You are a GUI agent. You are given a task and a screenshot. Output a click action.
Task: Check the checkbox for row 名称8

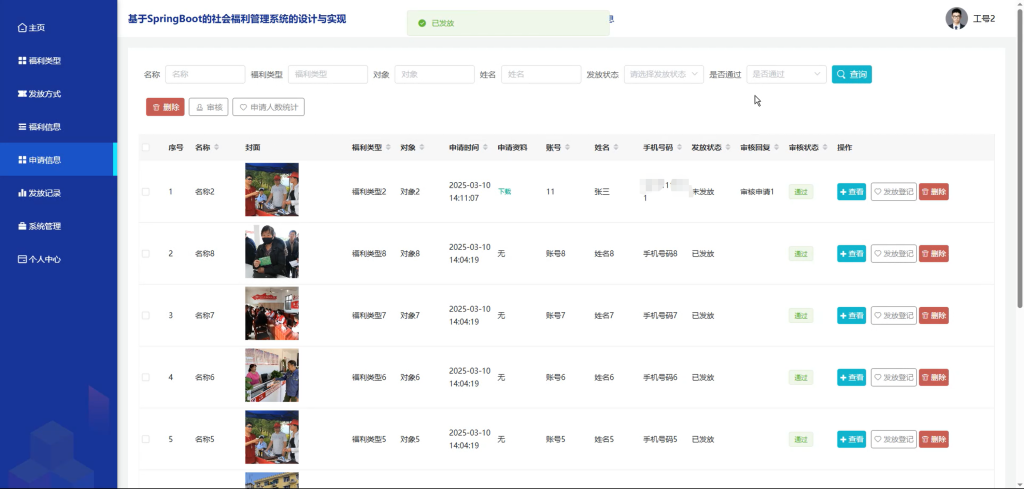tap(146, 253)
